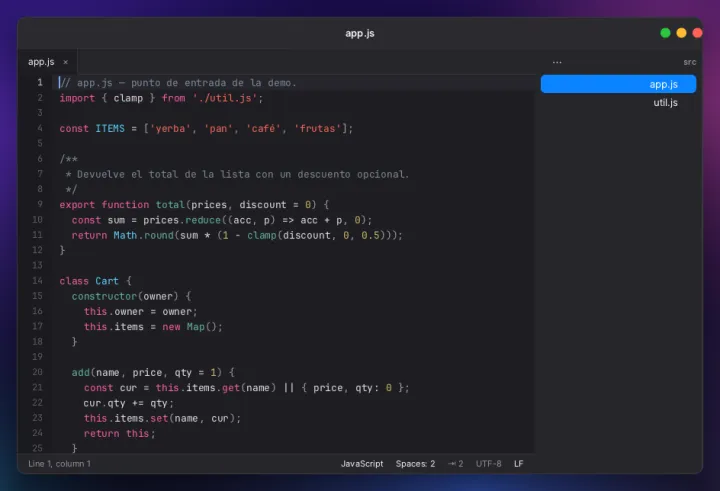Click the Cart class name
720x491 pixels.
click(107, 281)
